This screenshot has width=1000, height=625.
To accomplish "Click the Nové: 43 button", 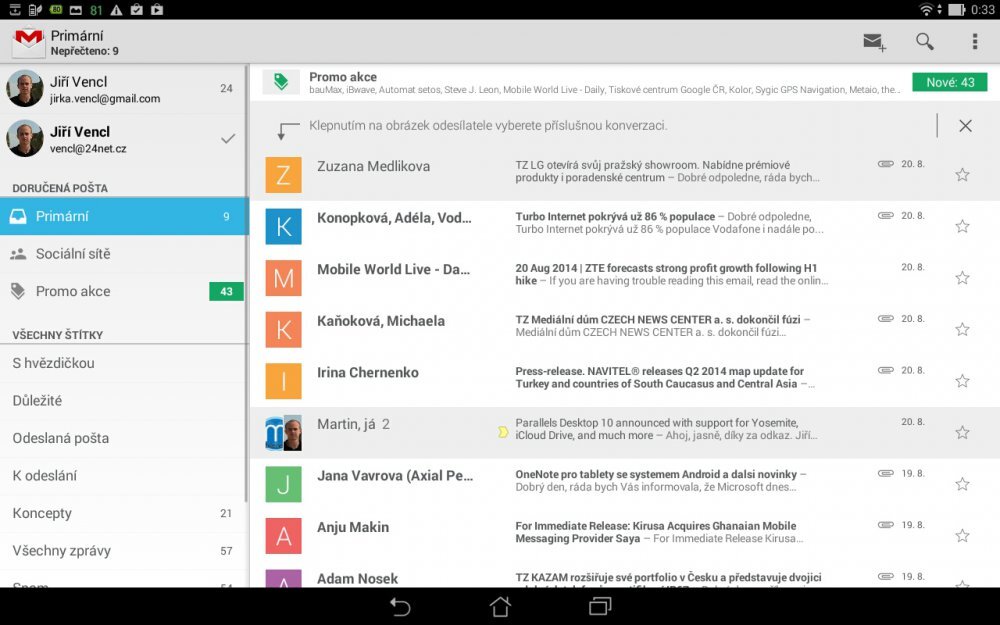I will click(x=951, y=82).
